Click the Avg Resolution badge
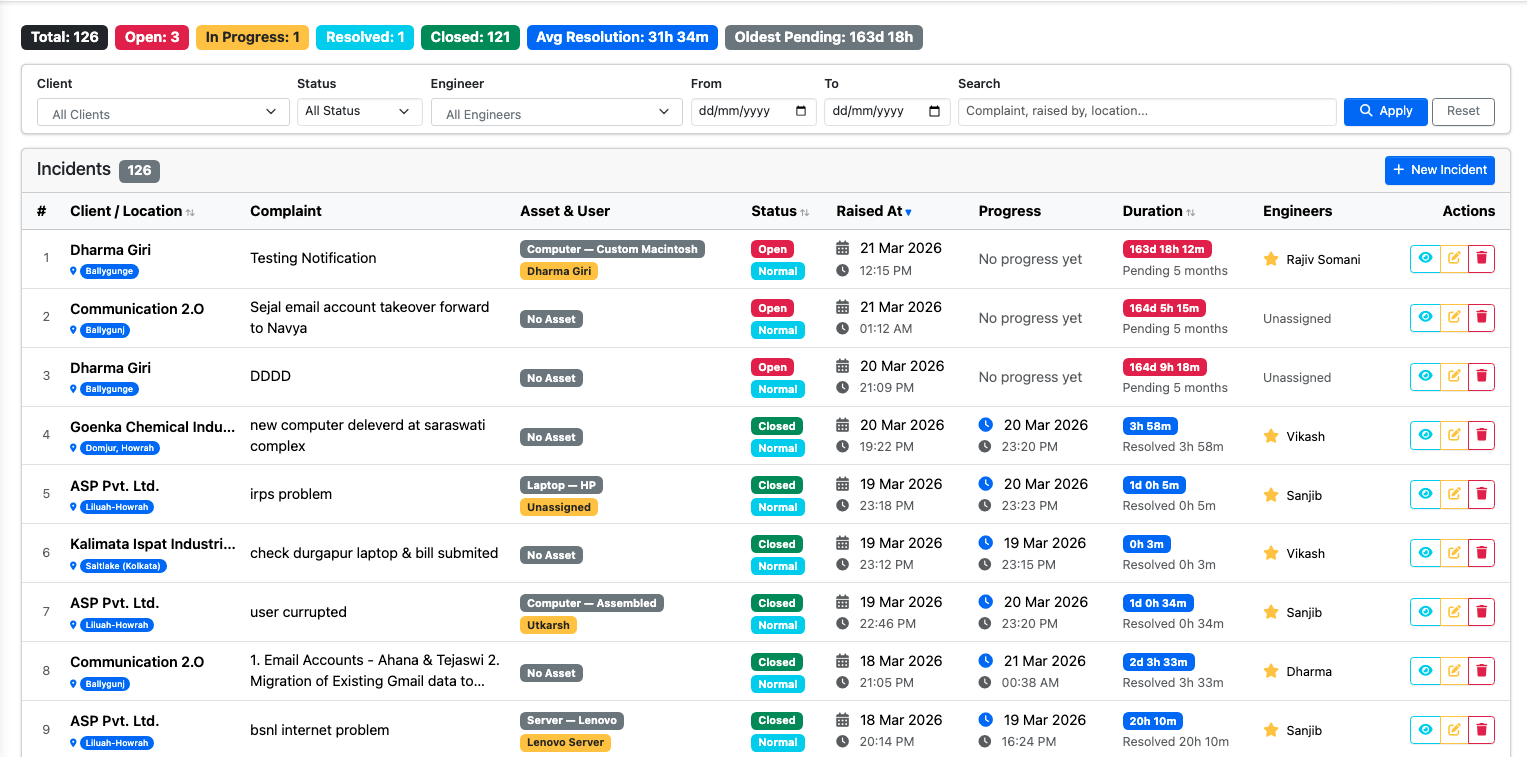The image size is (1527, 757). [622, 37]
